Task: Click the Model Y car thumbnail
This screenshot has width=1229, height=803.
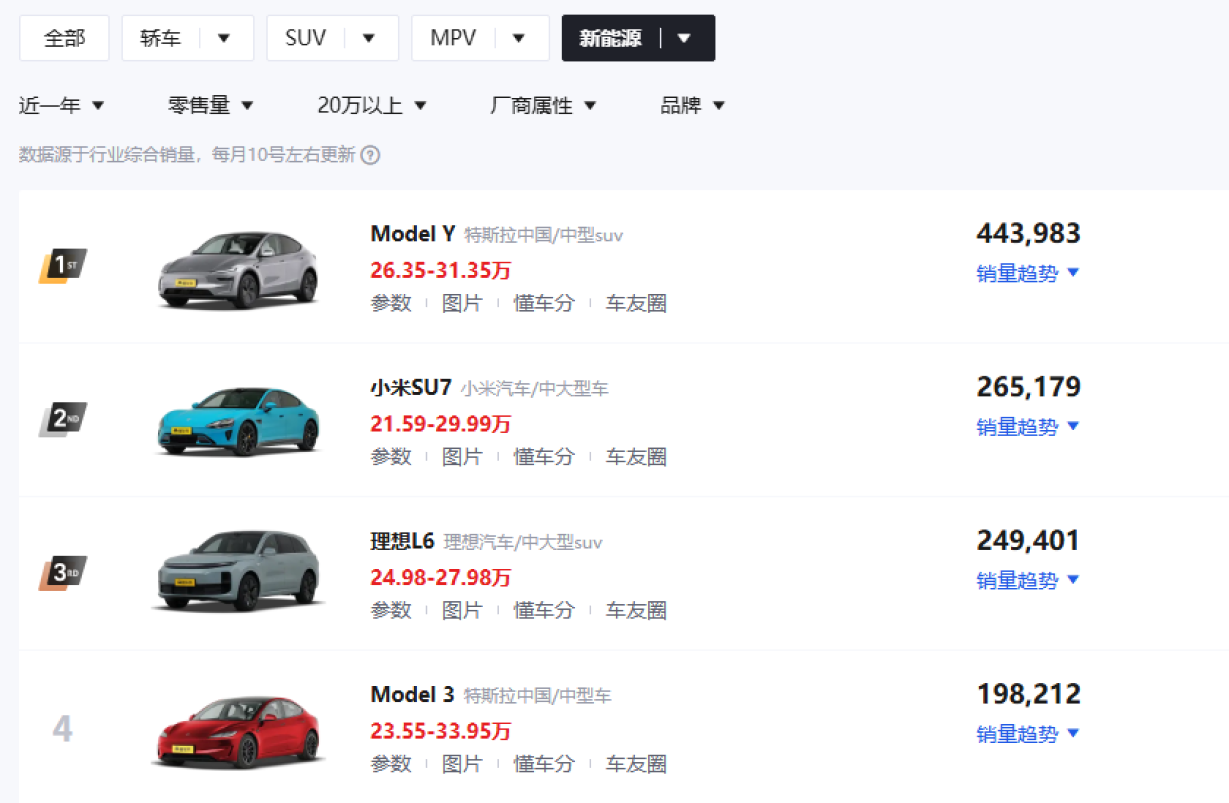Action: [x=238, y=269]
